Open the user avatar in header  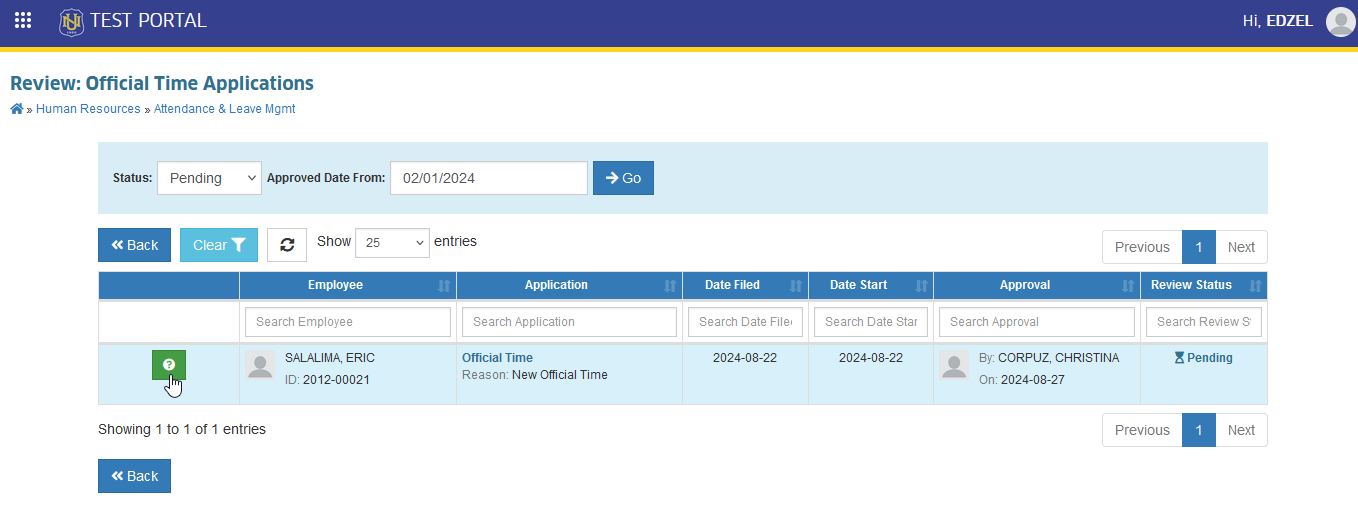pyautogui.click(x=1340, y=21)
